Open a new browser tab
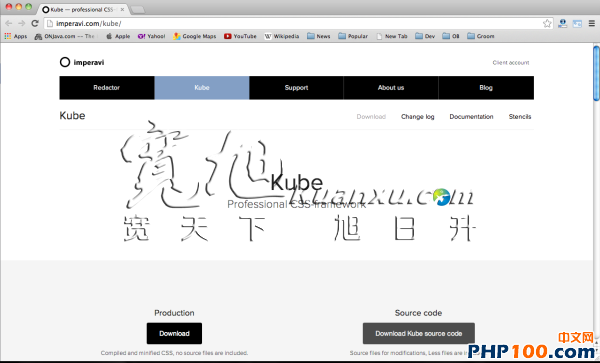The height and width of the screenshot is (363, 600). point(138,10)
